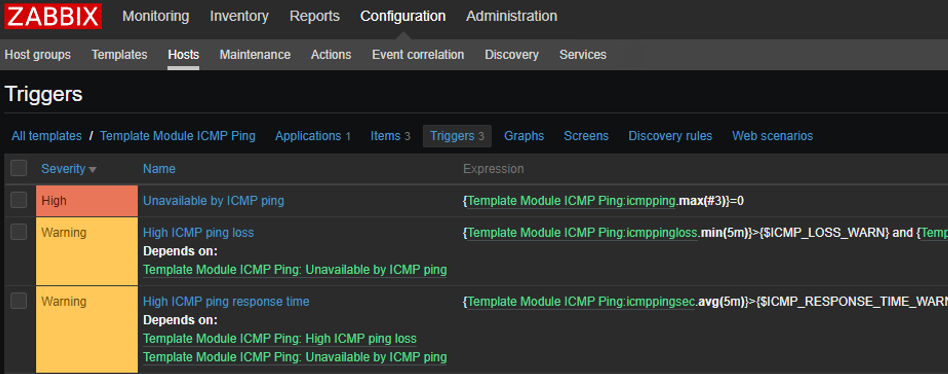Check the High ICMP ping loss row
The width and height of the screenshot is (948, 374).
click(19, 231)
